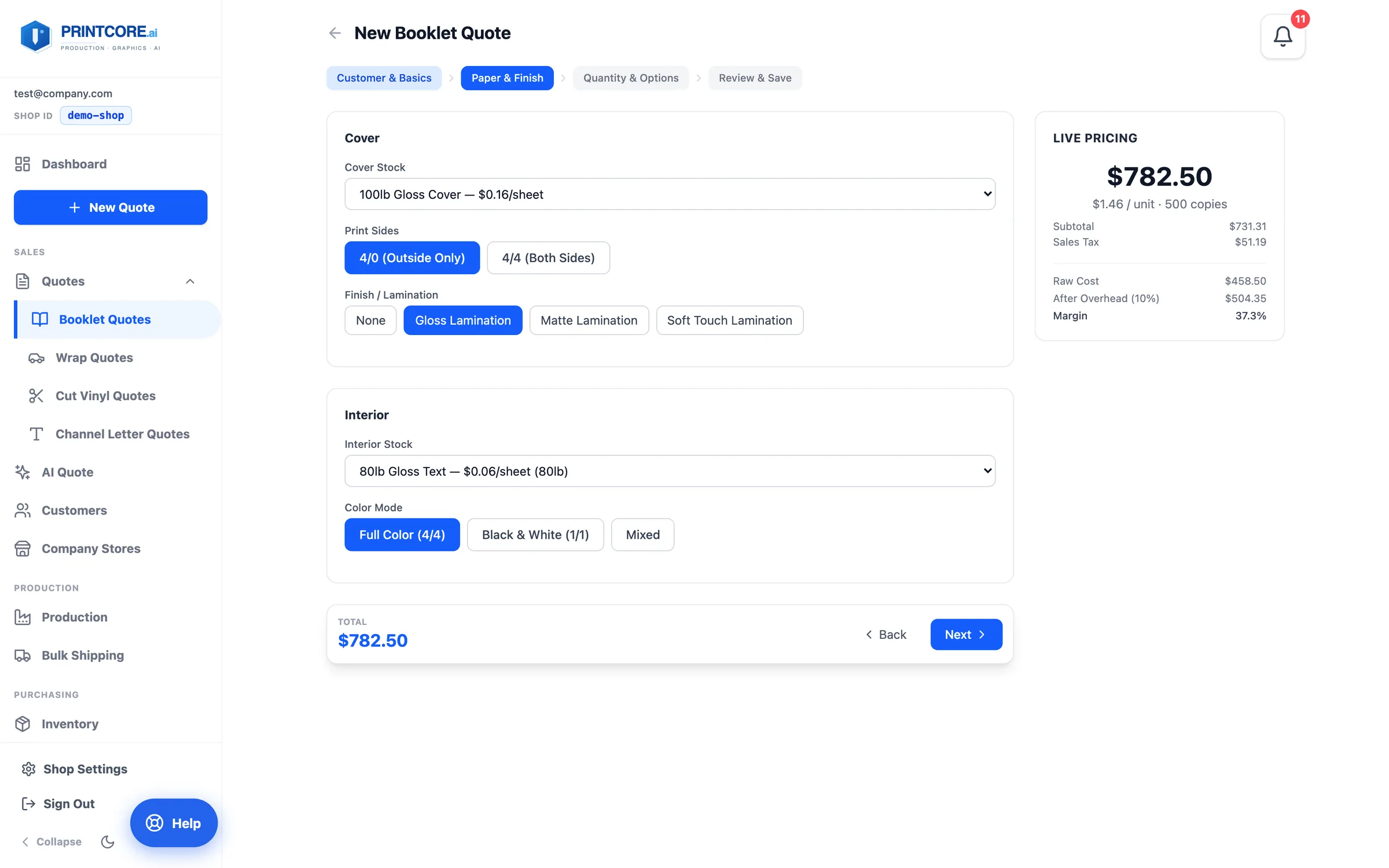Screen dimensions: 1389x868
Task: Click the Sign Out icon
Action: pos(28,804)
